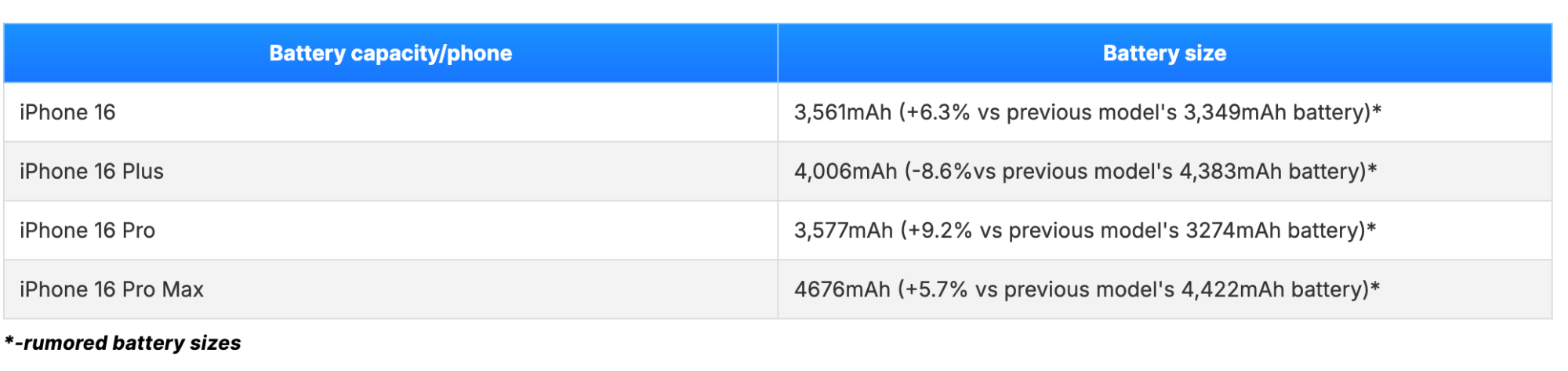Click the previous model's '3,349mAh' figure
This screenshot has width=1568, height=371.
click(1234, 112)
